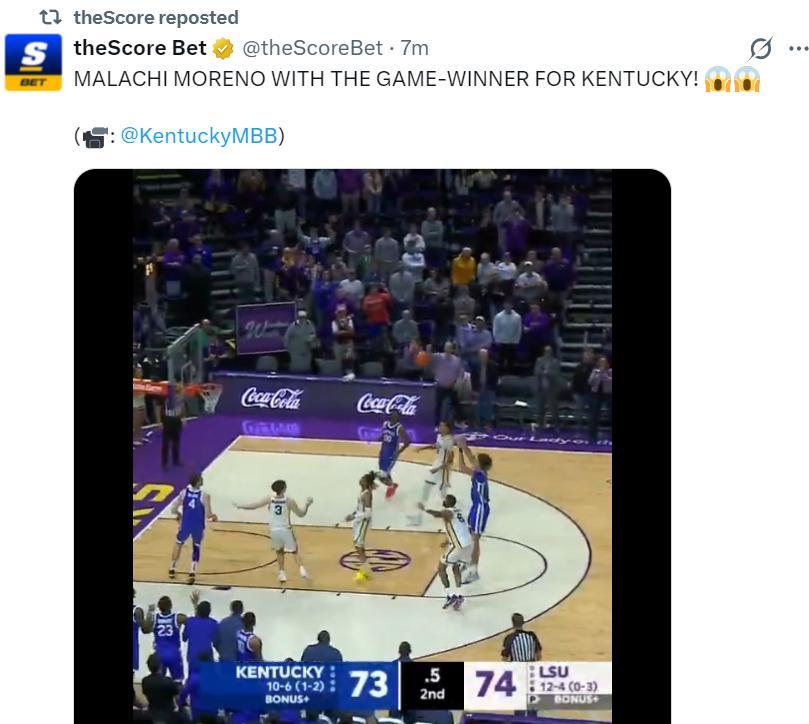The height and width of the screenshot is (724, 809).
Task: Click the .5 2nd game clock
Action: tap(432, 684)
